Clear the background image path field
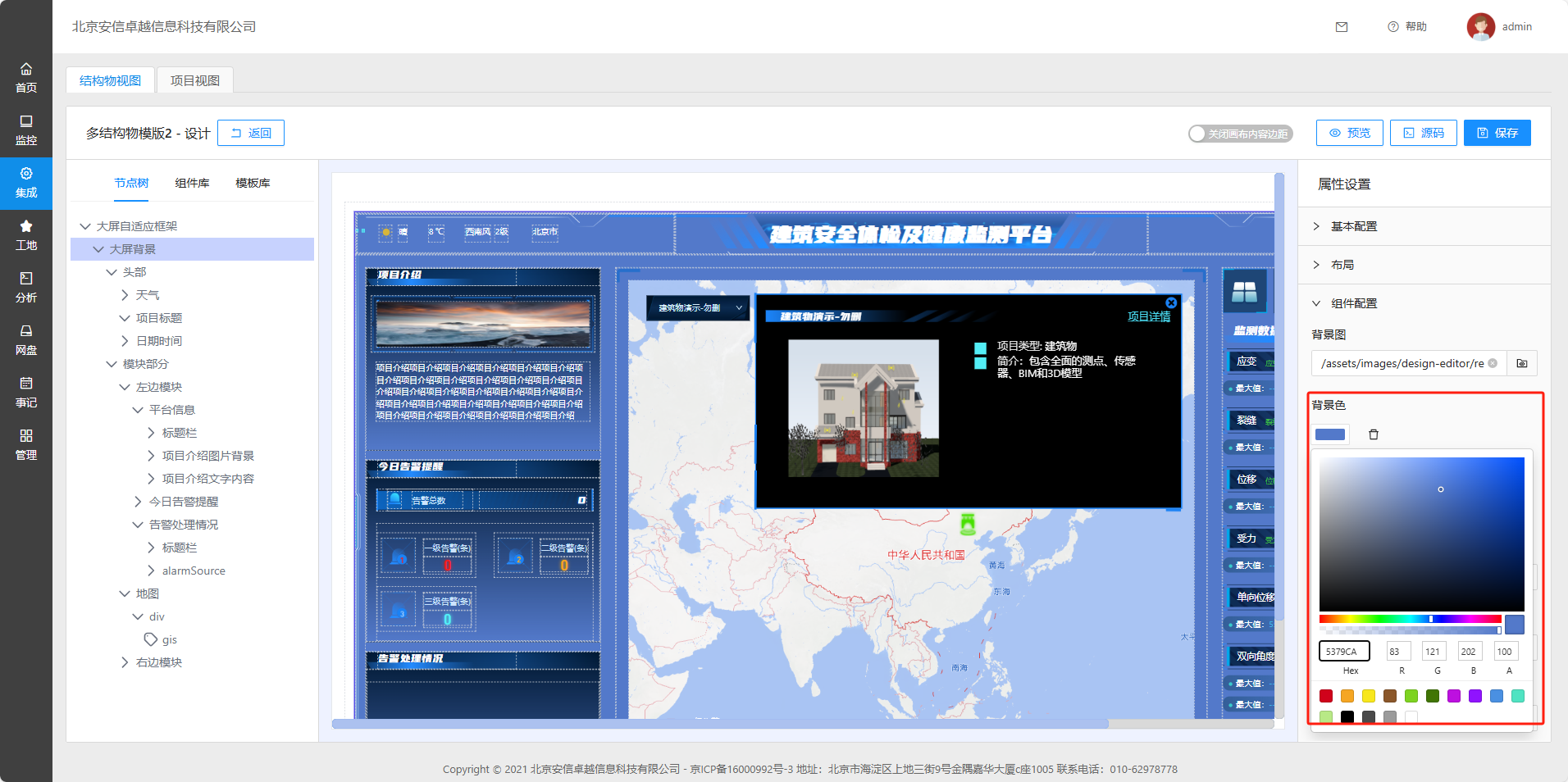 click(x=1493, y=363)
